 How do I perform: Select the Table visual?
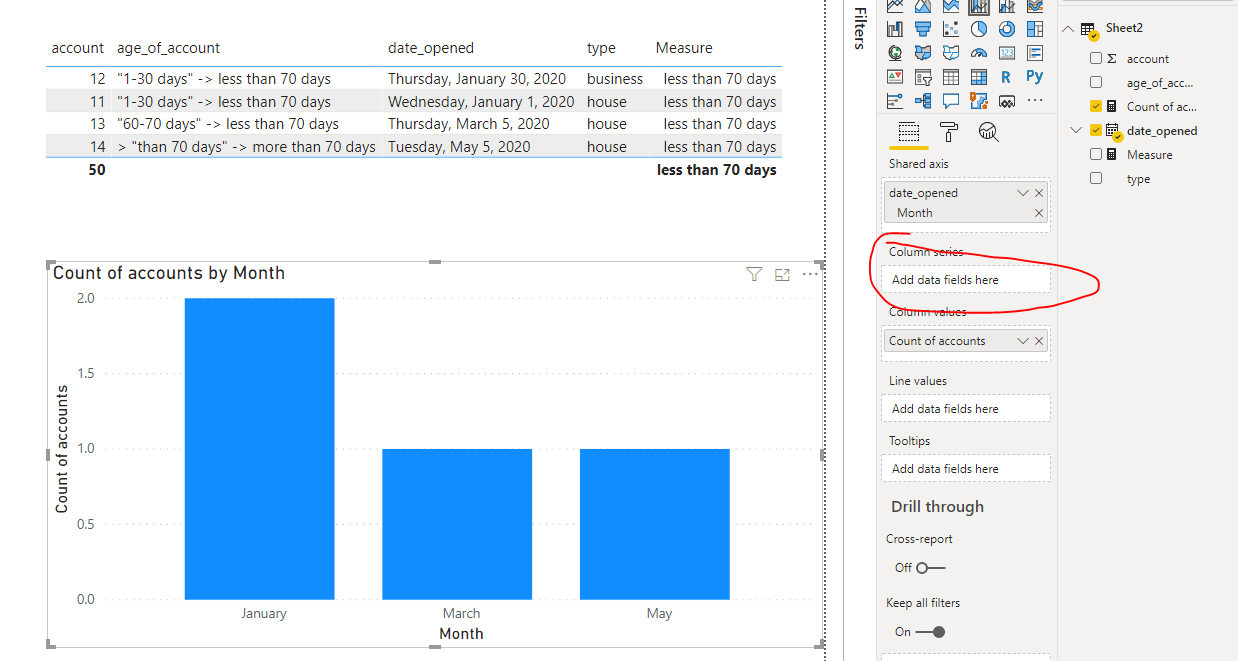[x=951, y=77]
